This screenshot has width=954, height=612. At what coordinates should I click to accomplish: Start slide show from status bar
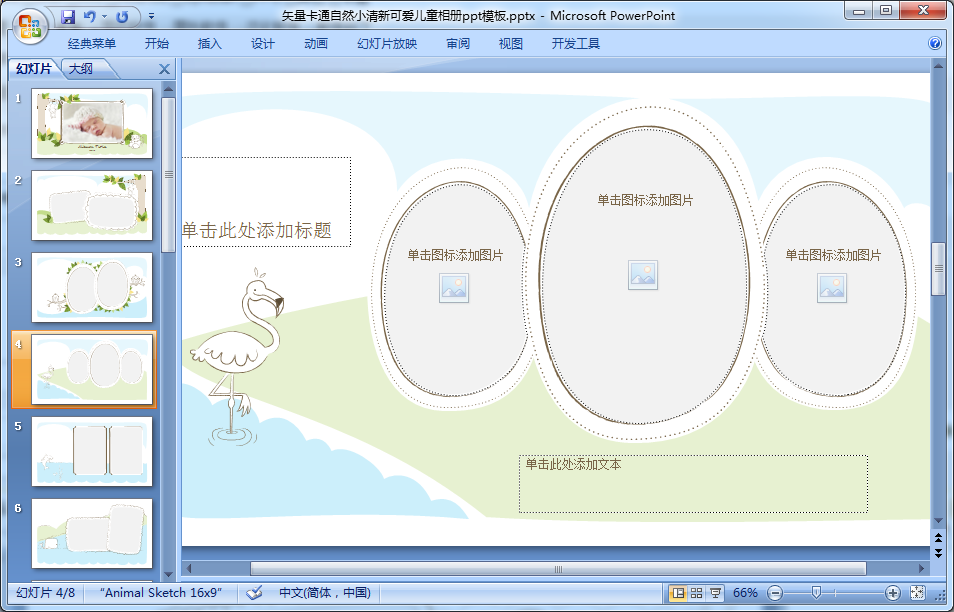[x=716, y=593]
